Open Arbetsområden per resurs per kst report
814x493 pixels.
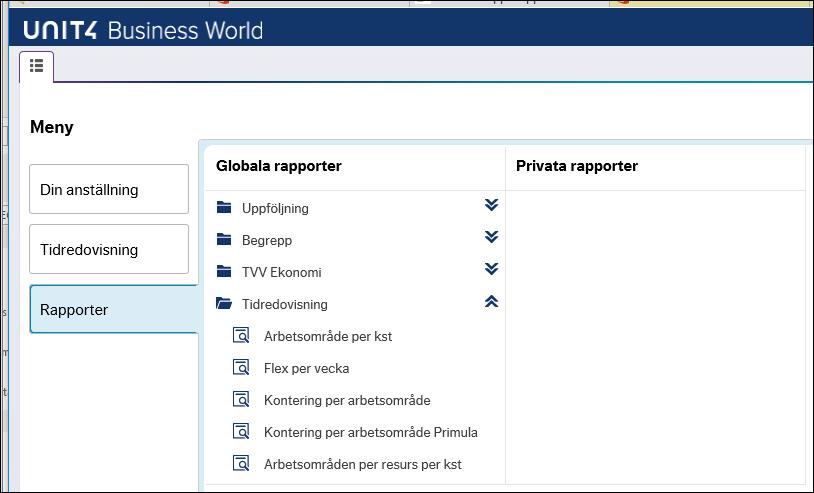point(363,464)
